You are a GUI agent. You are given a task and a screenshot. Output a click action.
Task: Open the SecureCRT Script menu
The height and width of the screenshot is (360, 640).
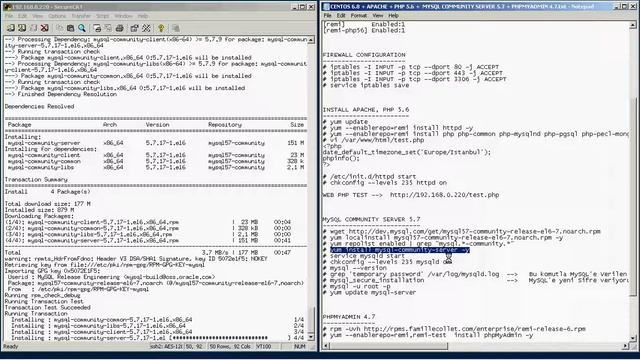click(102, 16)
